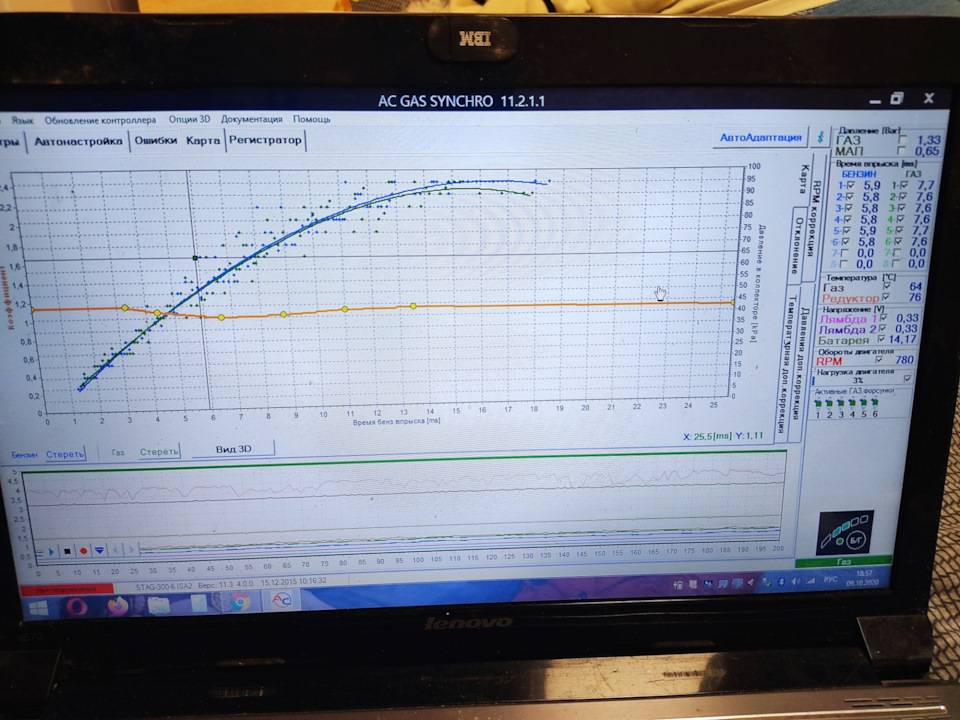Open Firefox from the taskbar
The height and width of the screenshot is (720, 960).
[x=118, y=606]
